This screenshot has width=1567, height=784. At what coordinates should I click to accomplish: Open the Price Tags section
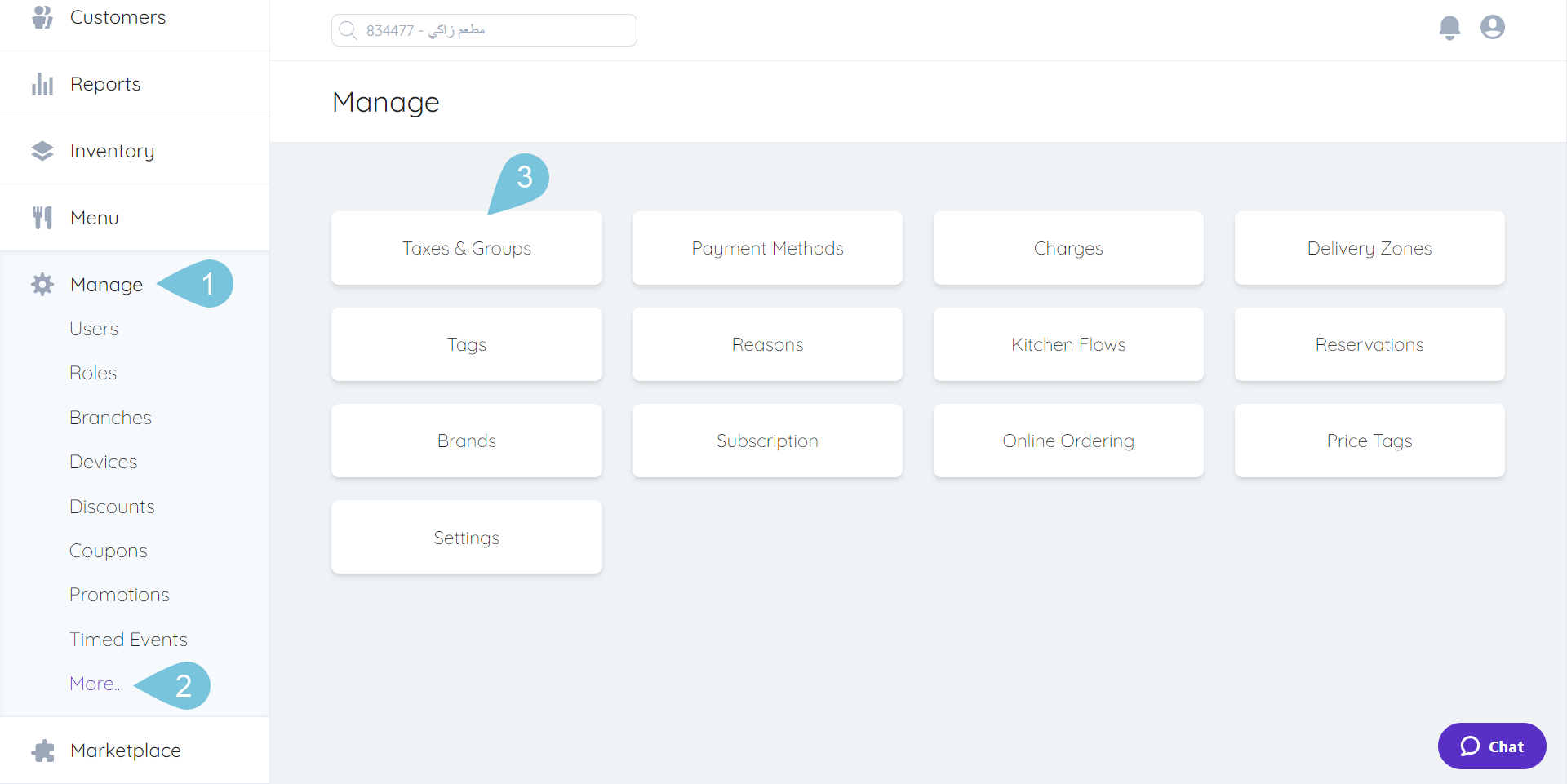click(x=1369, y=441)
